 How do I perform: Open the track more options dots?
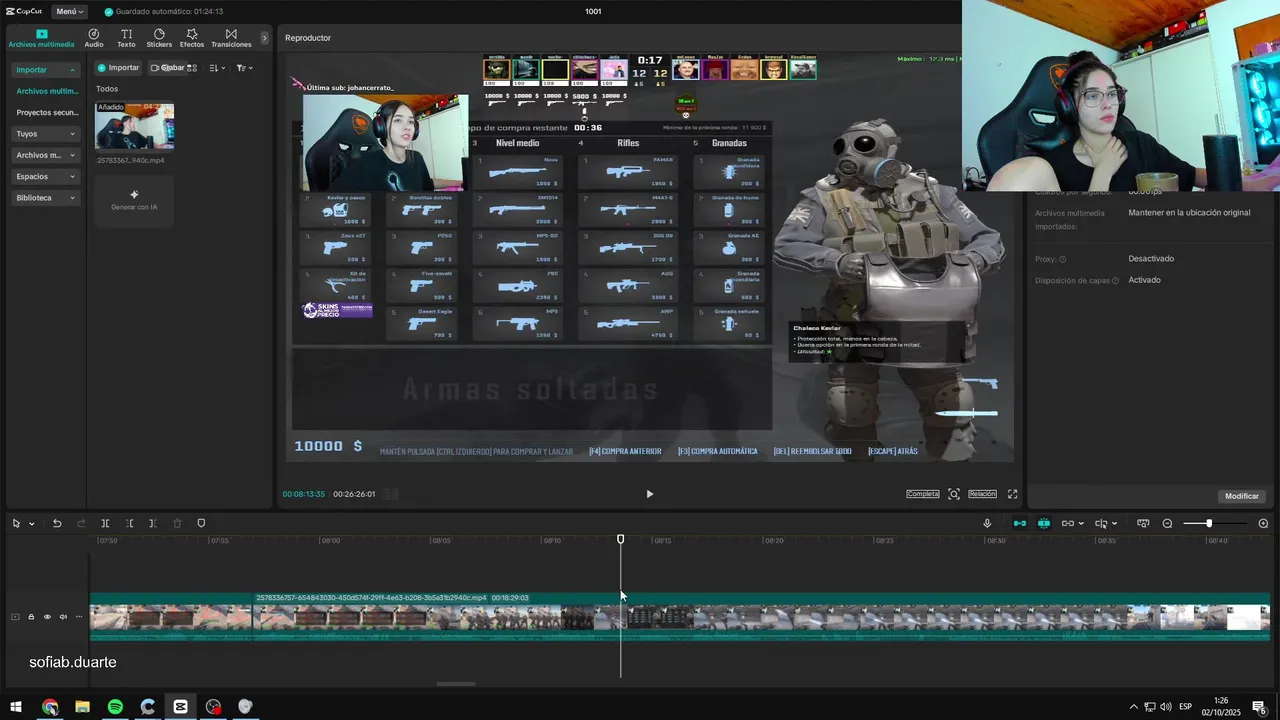pos(79,617)
